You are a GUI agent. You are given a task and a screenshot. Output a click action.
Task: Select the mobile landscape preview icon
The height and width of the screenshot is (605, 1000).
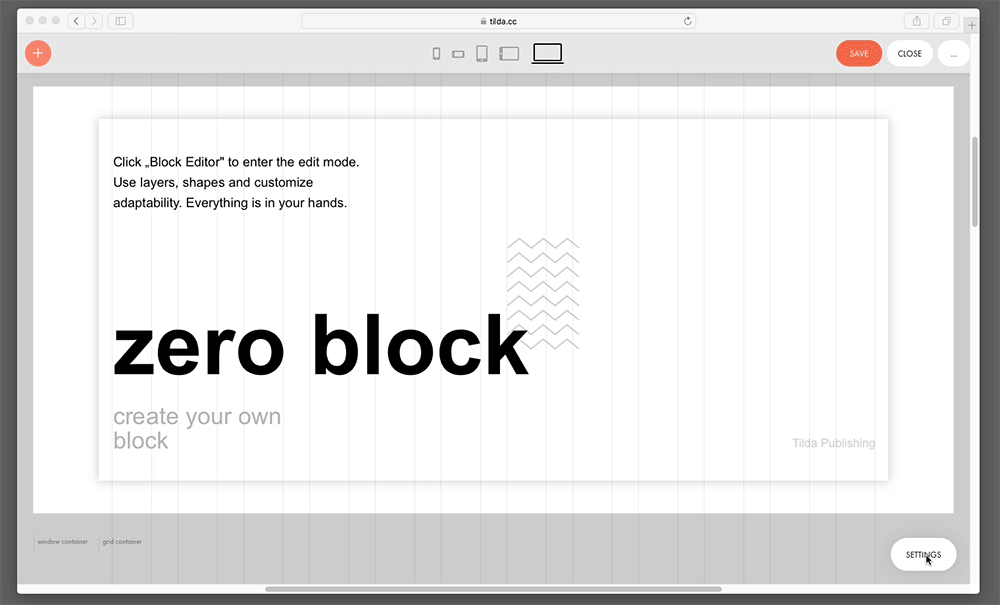[x=458, y=53]
